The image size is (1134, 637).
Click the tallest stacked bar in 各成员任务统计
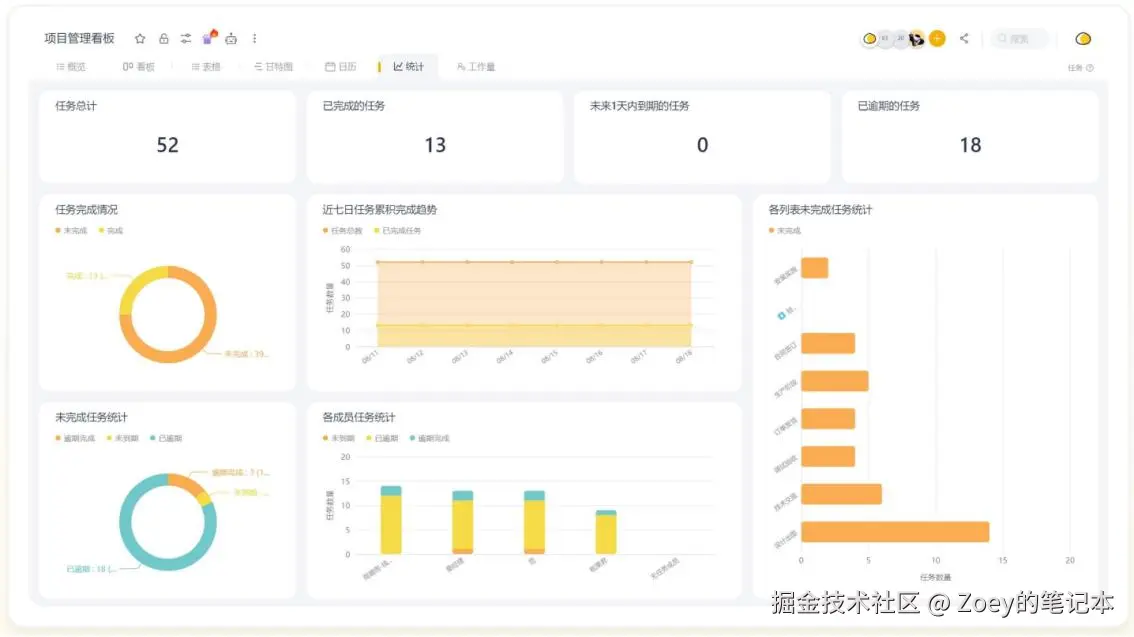[391, 520]
